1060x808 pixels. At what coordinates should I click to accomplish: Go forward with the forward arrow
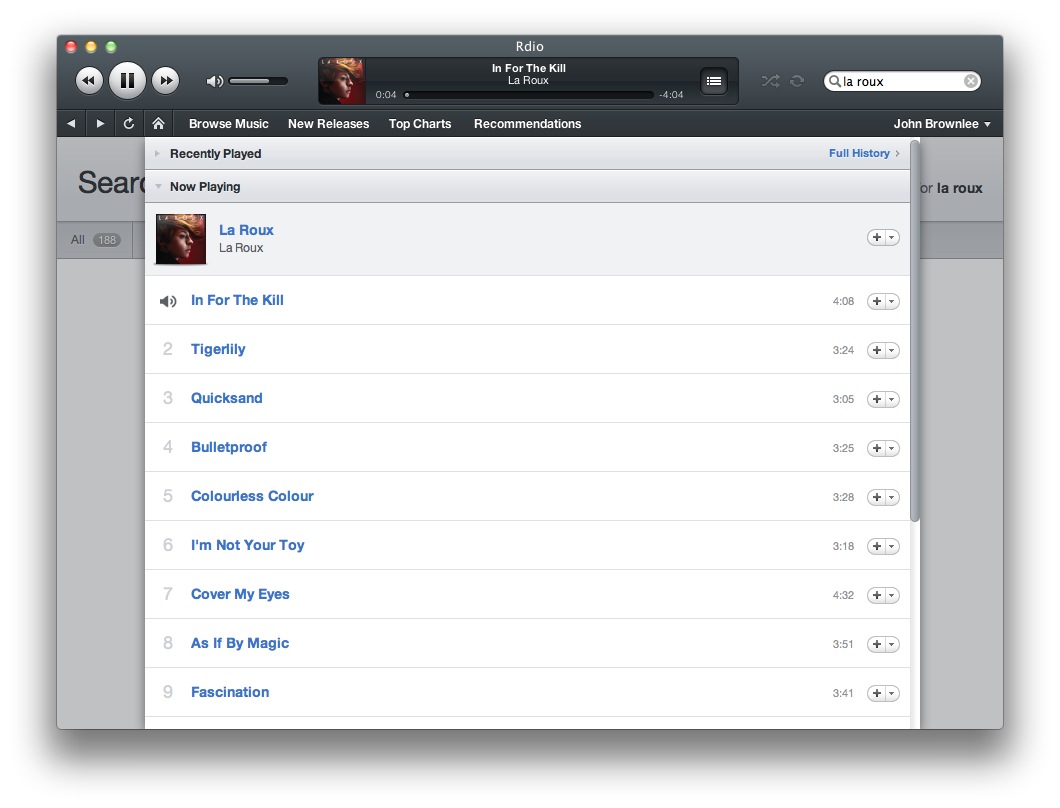coord(100,124)
